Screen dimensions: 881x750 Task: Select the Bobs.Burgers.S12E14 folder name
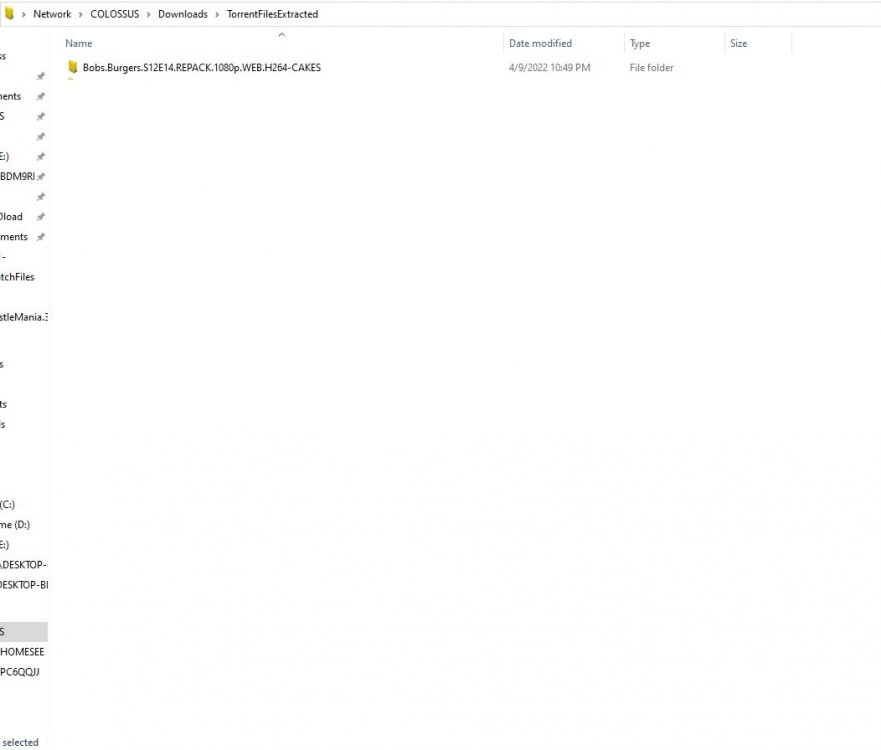point(202,67)
